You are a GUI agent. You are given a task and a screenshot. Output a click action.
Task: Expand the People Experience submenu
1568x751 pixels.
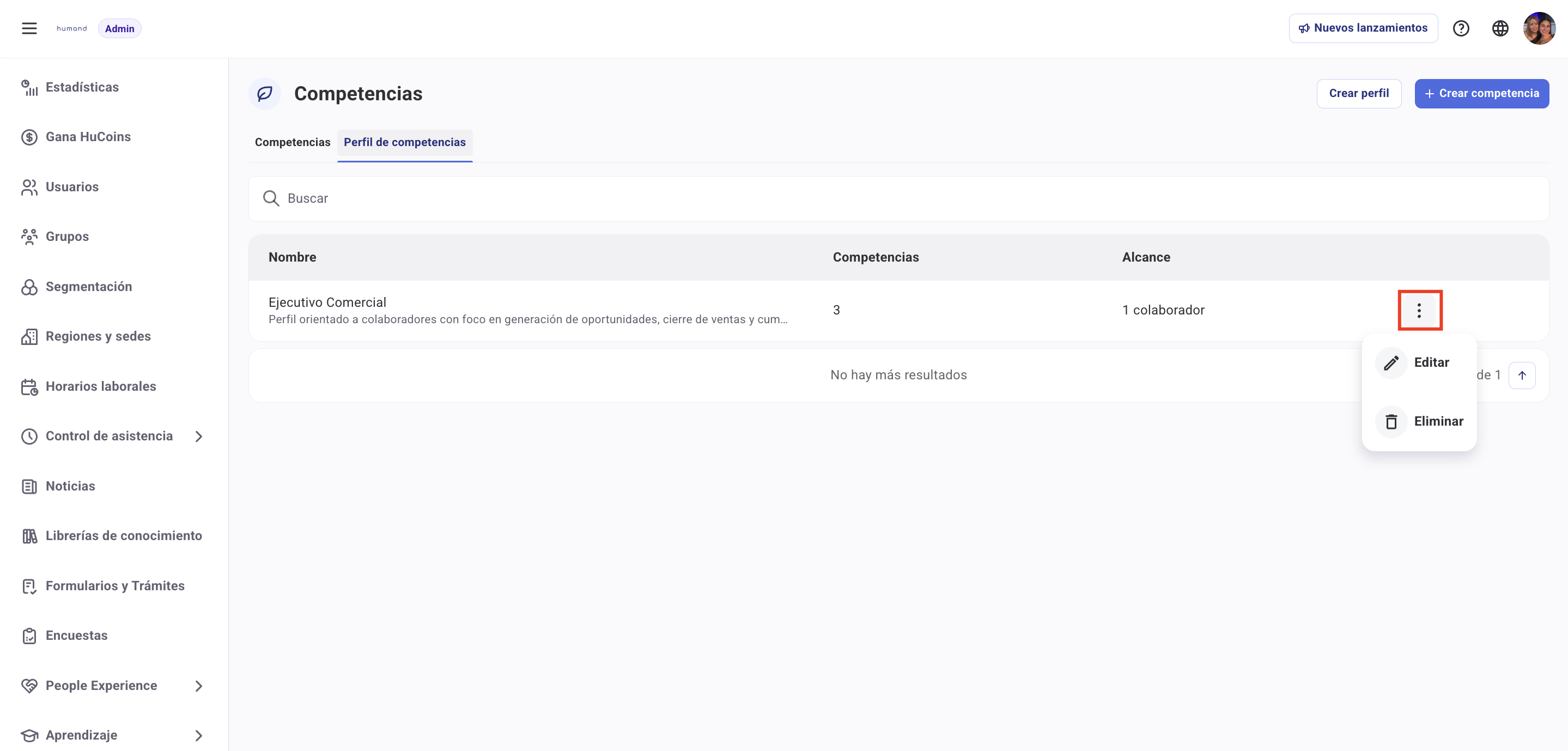[x=198, y=686]
